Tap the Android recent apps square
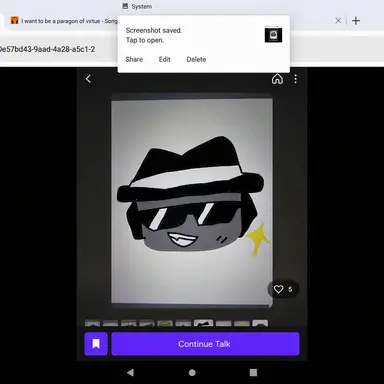The height and width of the screenshot is (384, 384). [x=253, y=372]
